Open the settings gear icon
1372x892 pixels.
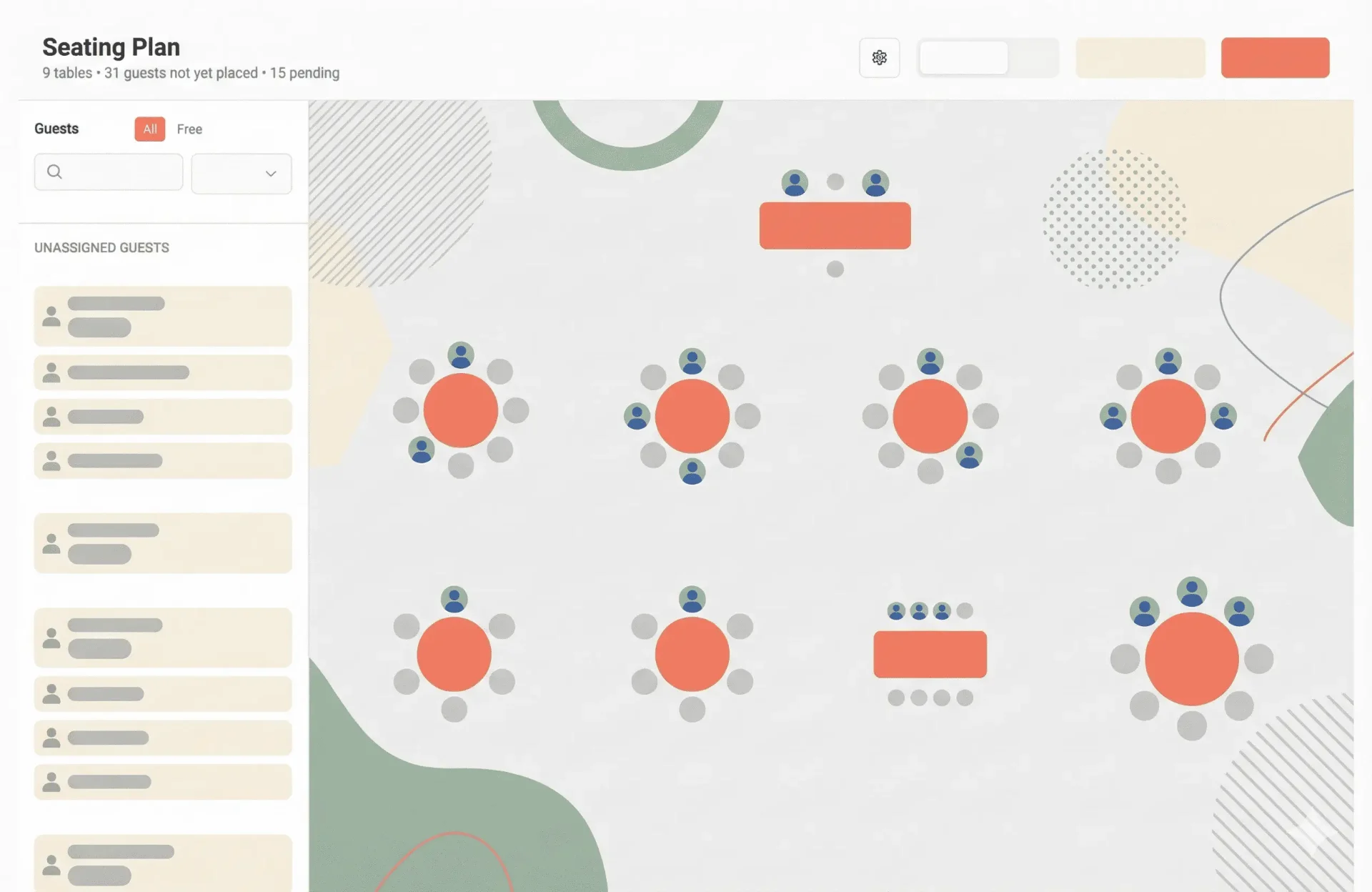(x=880, y=58)
